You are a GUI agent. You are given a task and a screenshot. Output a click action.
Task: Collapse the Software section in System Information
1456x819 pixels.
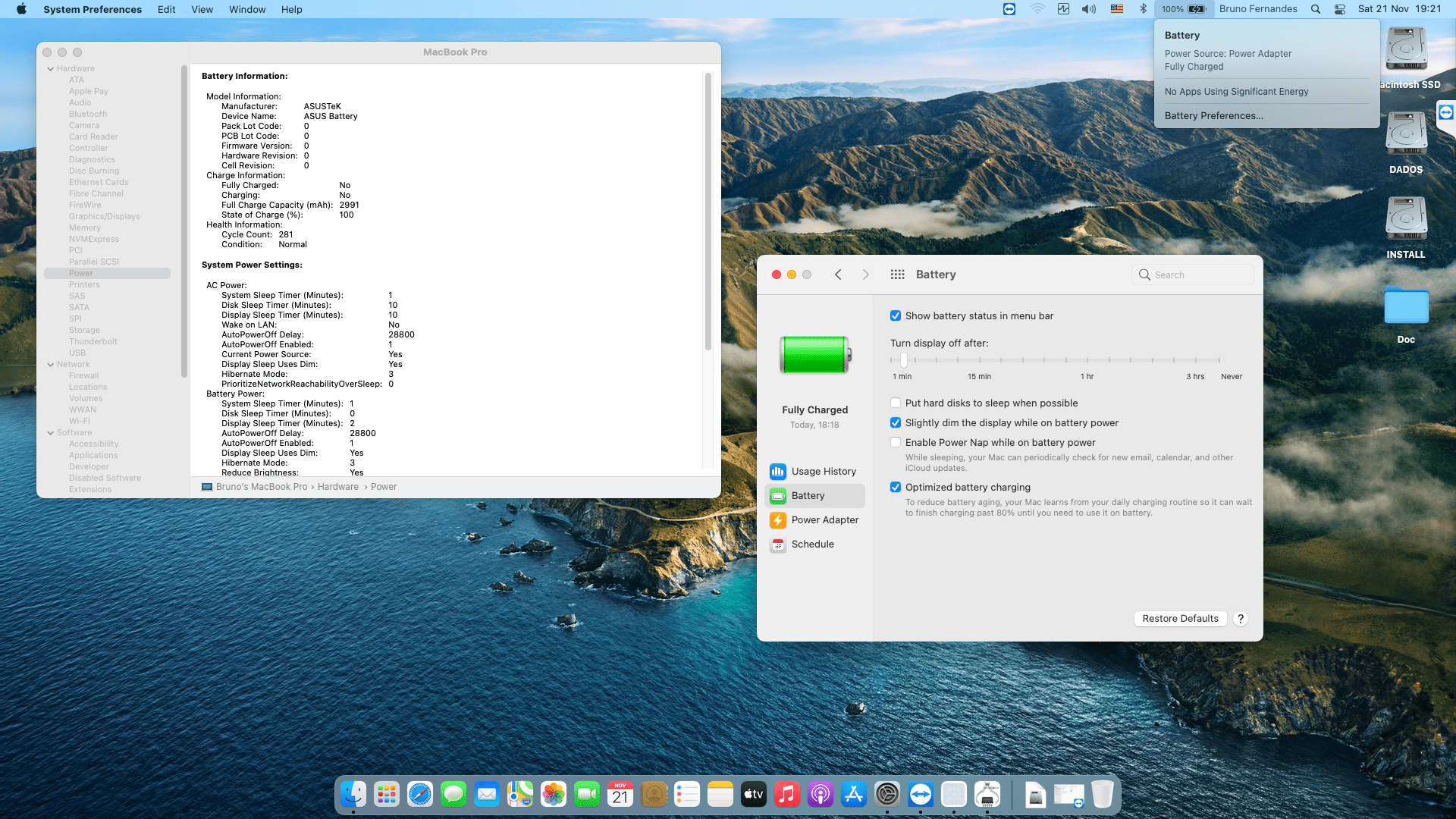[x=52, y=432]
